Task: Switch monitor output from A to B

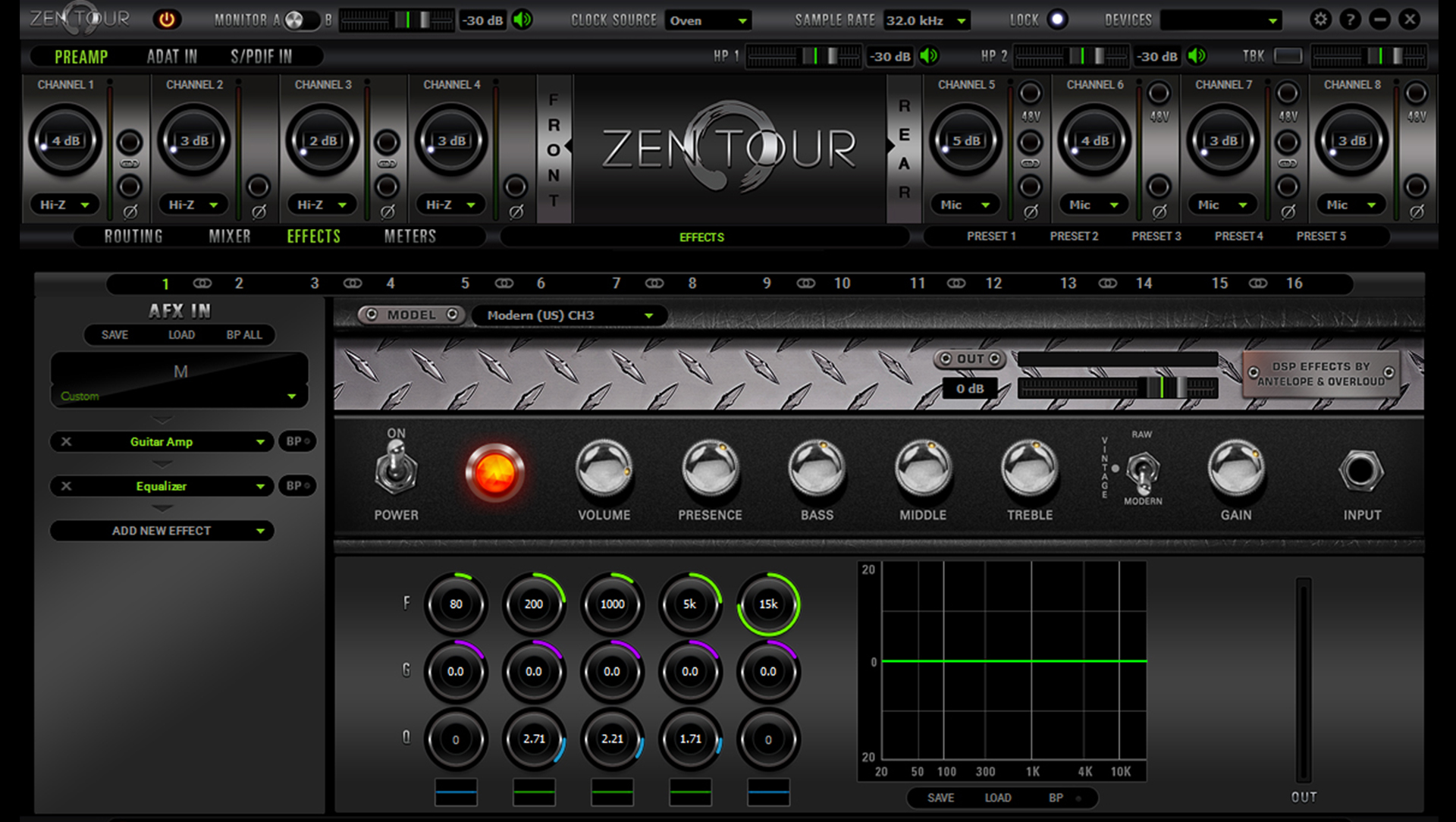Action: (308, 20)
